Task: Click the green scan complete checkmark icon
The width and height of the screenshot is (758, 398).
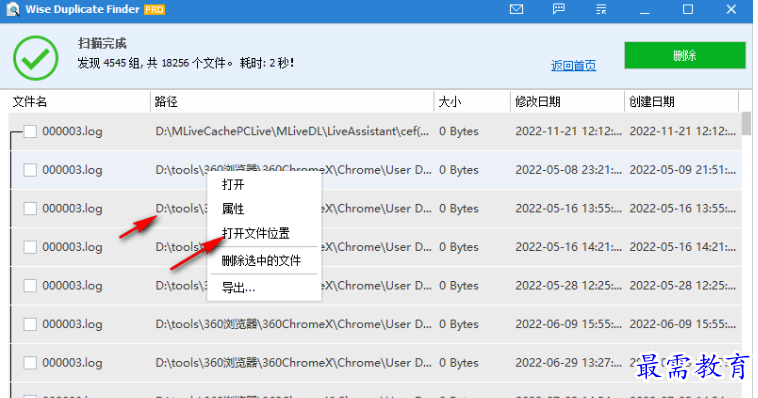Action: click(x=36, y=58)
